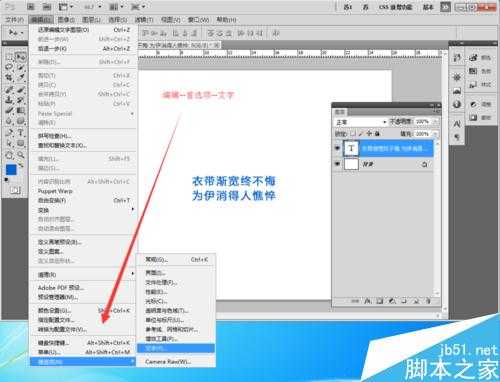This screenshot has width=500, height=382.
Task: Select the Gradient tool
Action: [x=21, y=111]
